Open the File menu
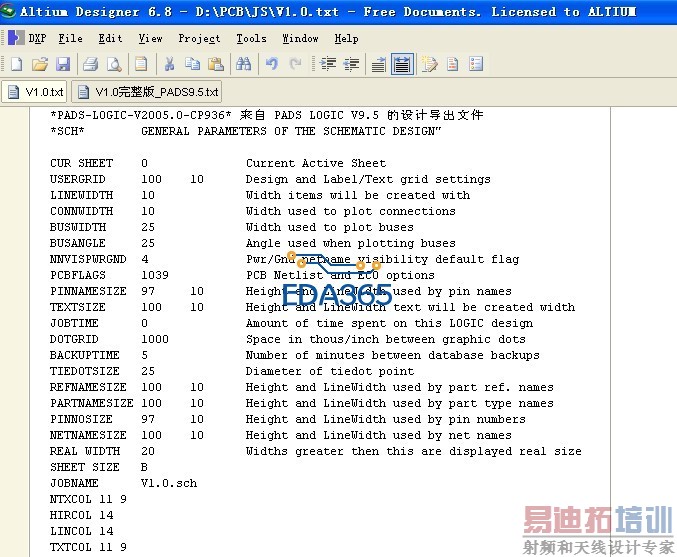Image resolution: width=677 pixels, height=557 pixels. (70, 38)
